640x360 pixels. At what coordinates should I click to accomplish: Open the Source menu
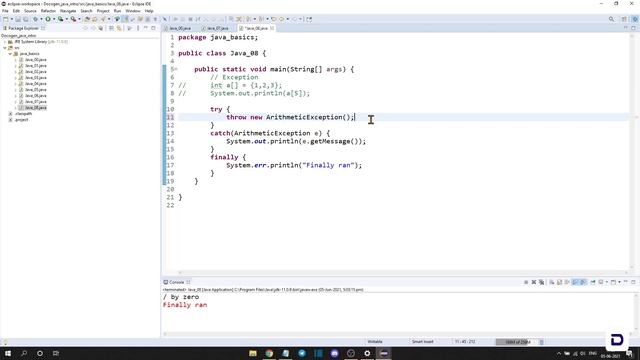(30, 11)
